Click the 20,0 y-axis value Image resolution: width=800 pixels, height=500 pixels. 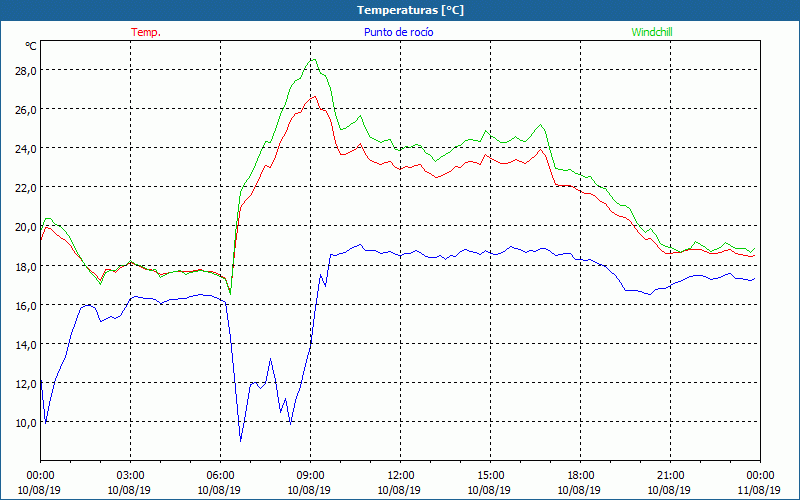click(x=26, y=227)
